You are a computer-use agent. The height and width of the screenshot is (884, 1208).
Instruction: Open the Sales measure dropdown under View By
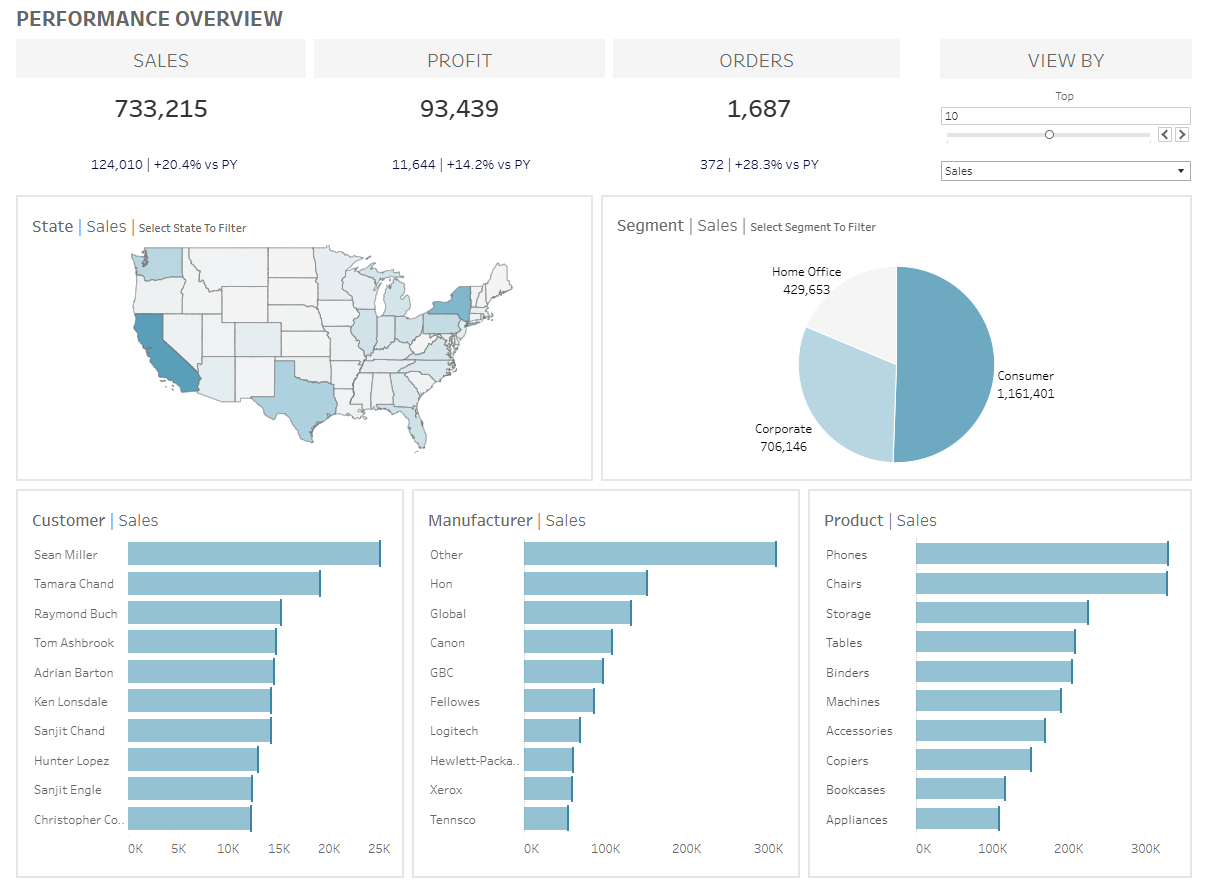coord(1064,170)
